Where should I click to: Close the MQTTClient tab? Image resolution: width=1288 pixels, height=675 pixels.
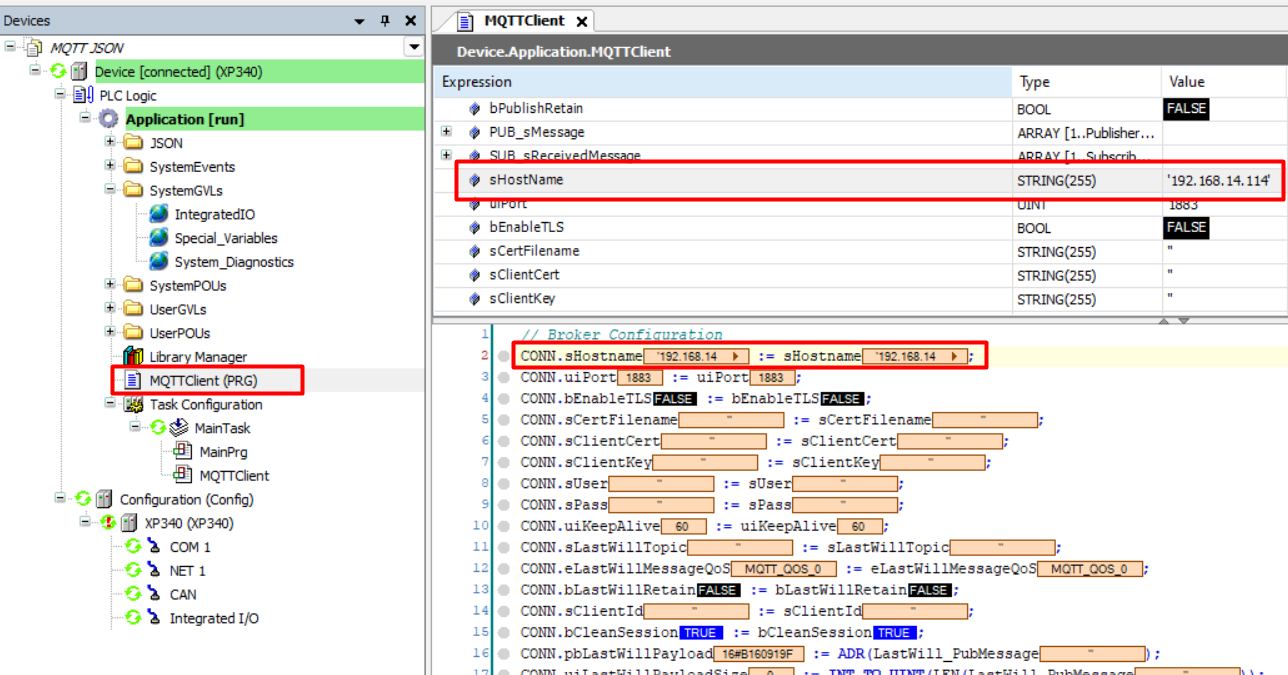pos(582,21)
